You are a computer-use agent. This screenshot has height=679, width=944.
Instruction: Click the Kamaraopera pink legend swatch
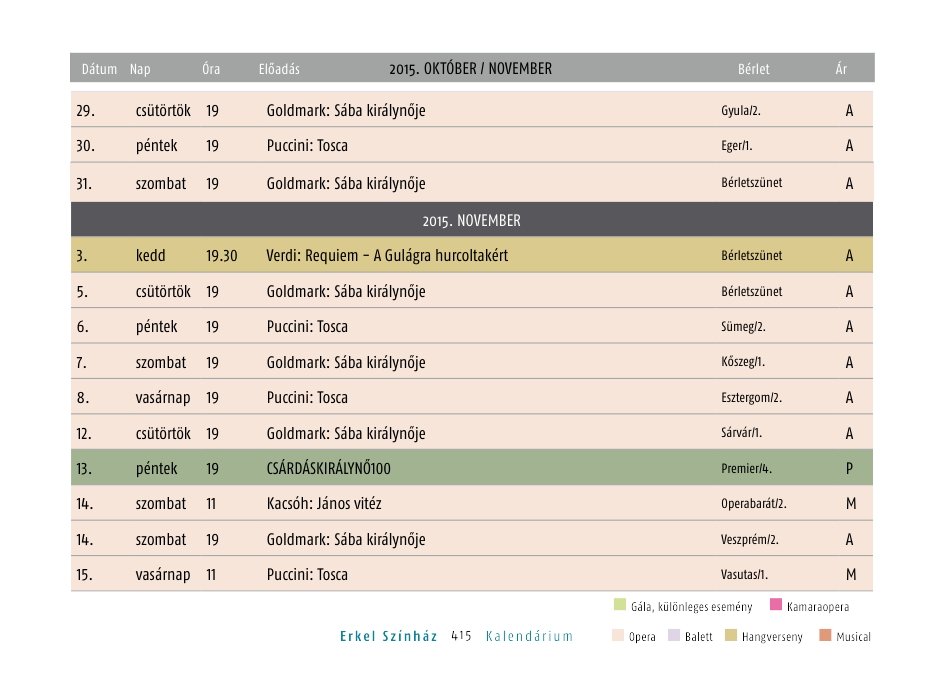(x=776, y=604)
